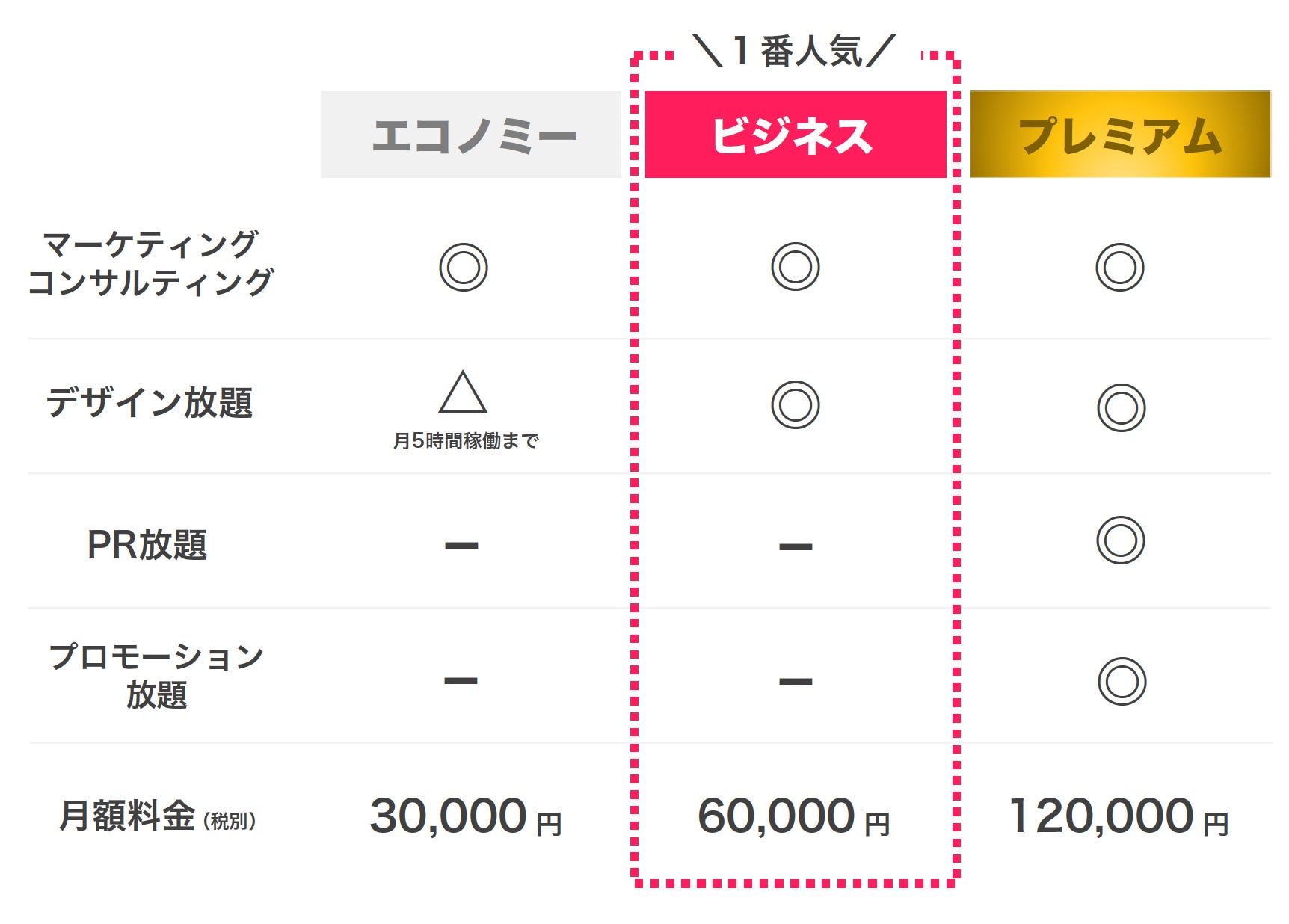Click the 月額料金 (税別) row label

[157, 816]
